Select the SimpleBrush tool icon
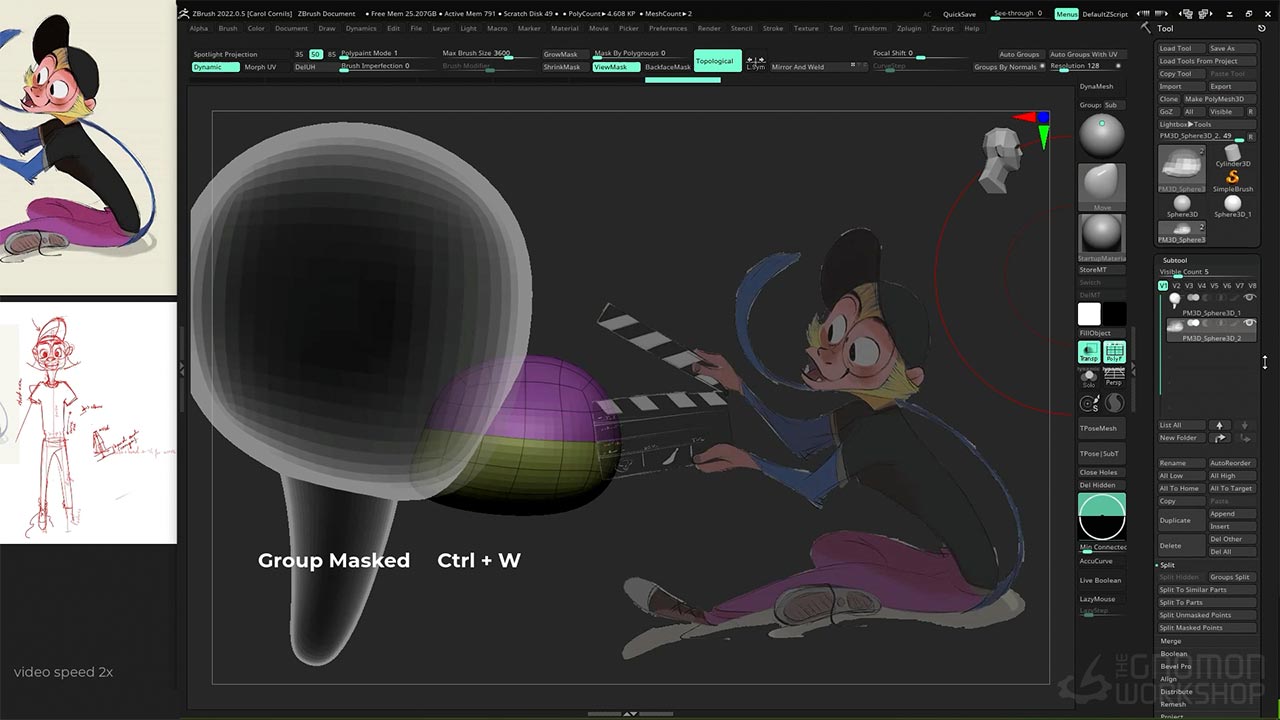The height and width of the screenshot is (720, 1280). tap(1232, 180)
